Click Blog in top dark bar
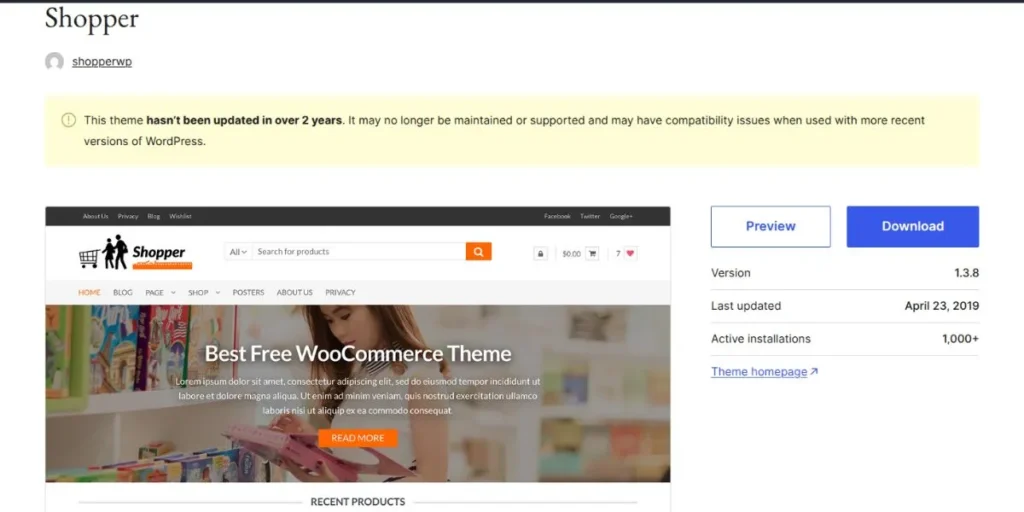 (153, 216)
